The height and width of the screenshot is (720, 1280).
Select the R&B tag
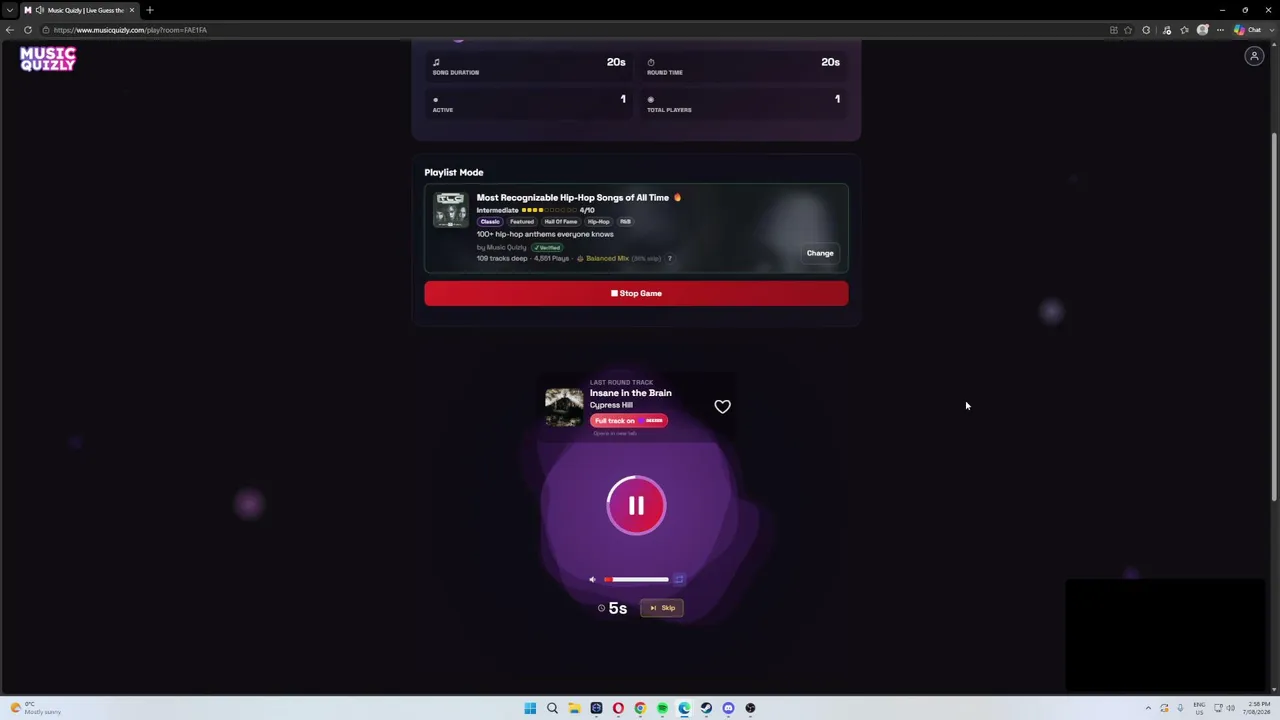coord(625,222)
